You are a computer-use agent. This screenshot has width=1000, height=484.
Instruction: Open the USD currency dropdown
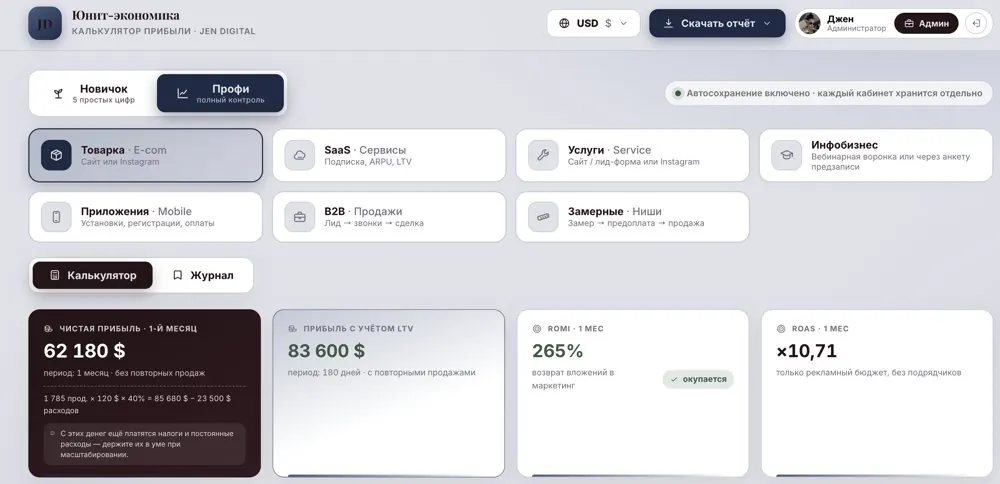(x=594, y=24)
